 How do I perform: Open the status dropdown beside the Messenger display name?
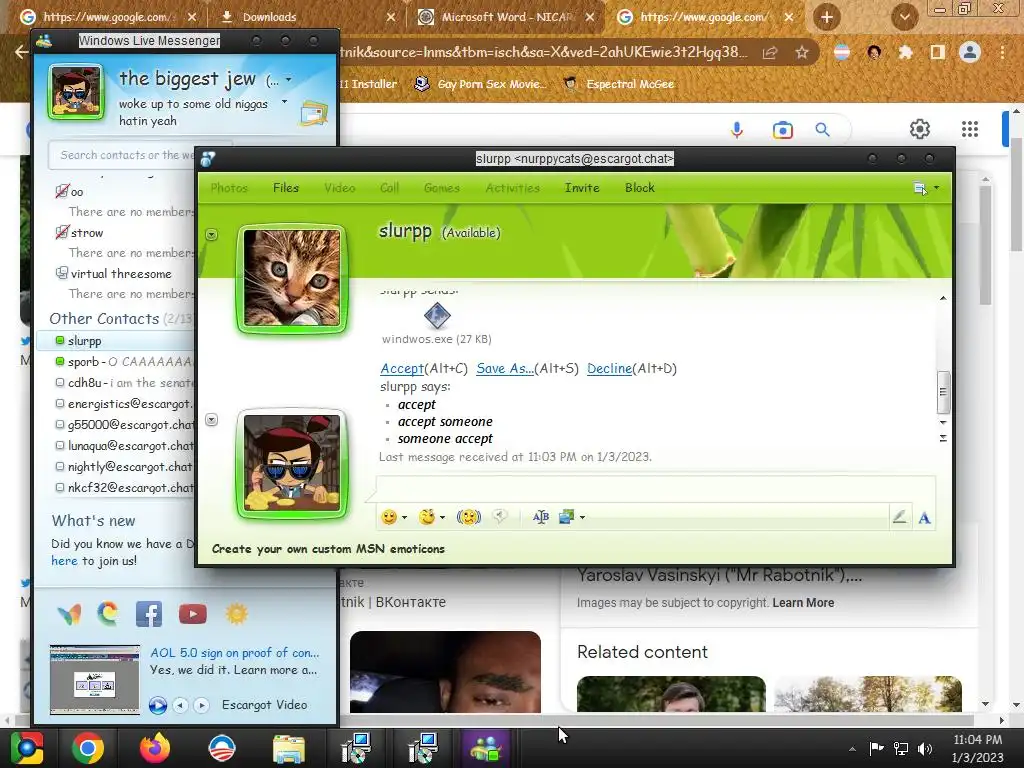click(288, 80)
